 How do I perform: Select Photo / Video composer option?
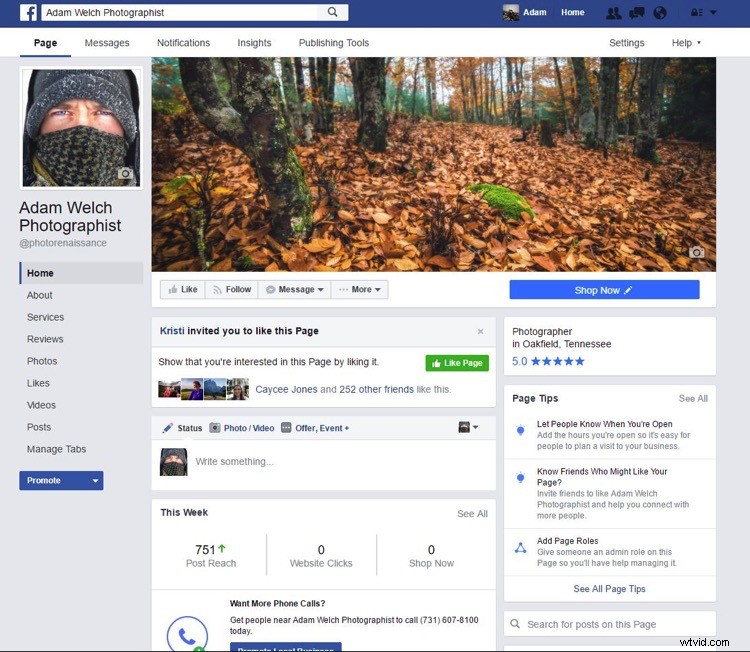[x=242, y=428]
